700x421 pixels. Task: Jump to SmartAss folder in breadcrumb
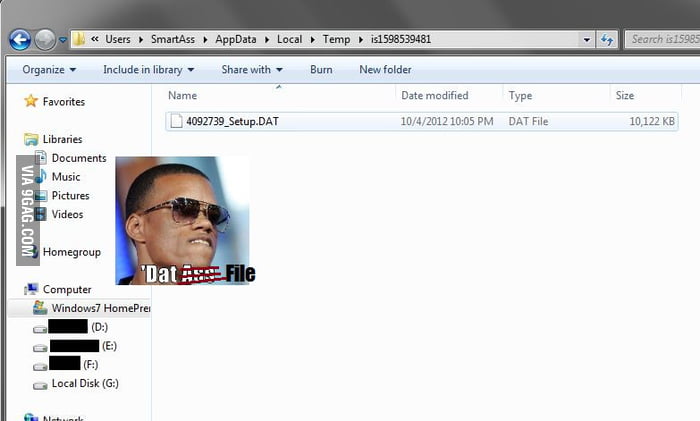click(173, 39)
